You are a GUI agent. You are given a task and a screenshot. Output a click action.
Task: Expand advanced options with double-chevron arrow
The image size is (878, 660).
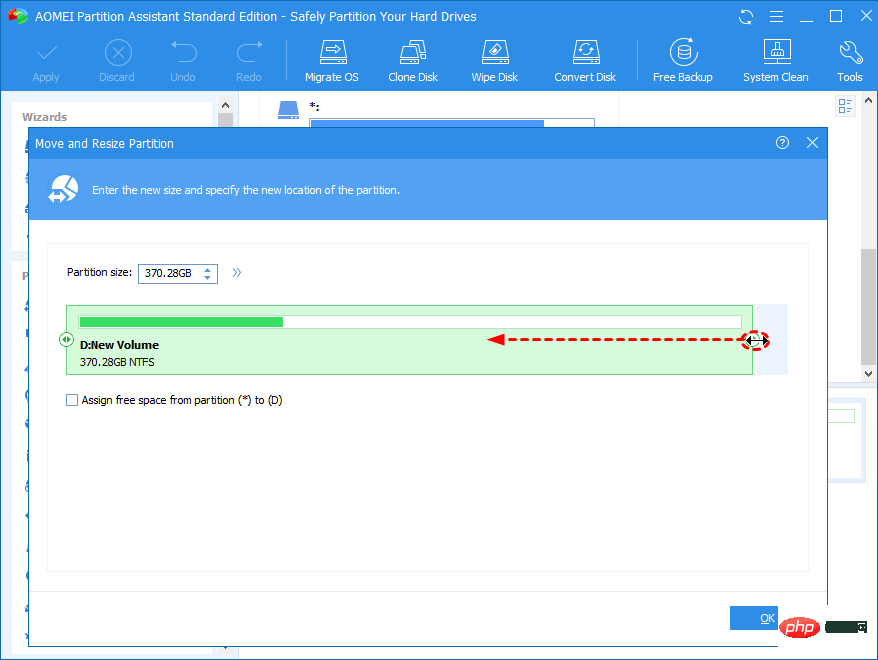[x=237, y=272]
